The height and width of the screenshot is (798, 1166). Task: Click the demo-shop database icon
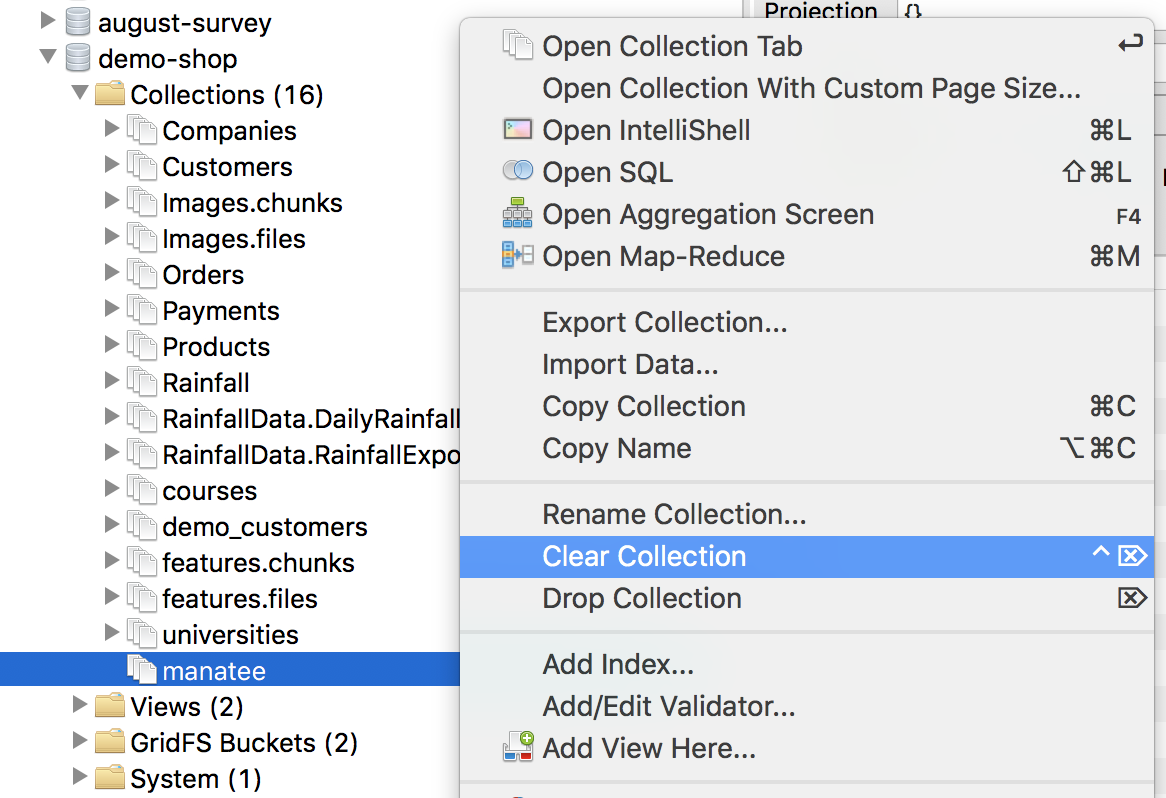click(x=77, y=59)
